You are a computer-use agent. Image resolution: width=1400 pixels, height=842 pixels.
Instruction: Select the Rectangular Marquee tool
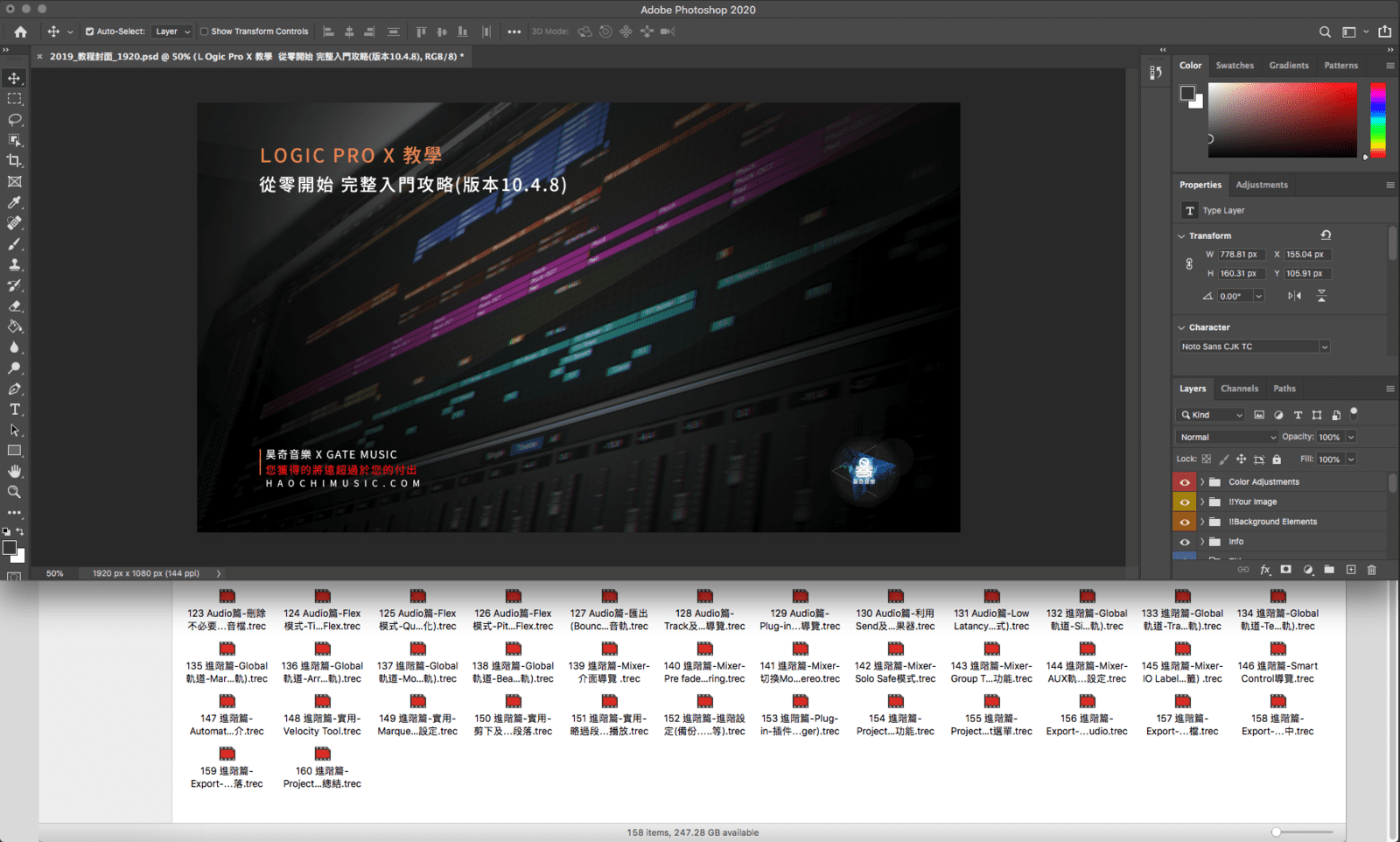(15, 99)
